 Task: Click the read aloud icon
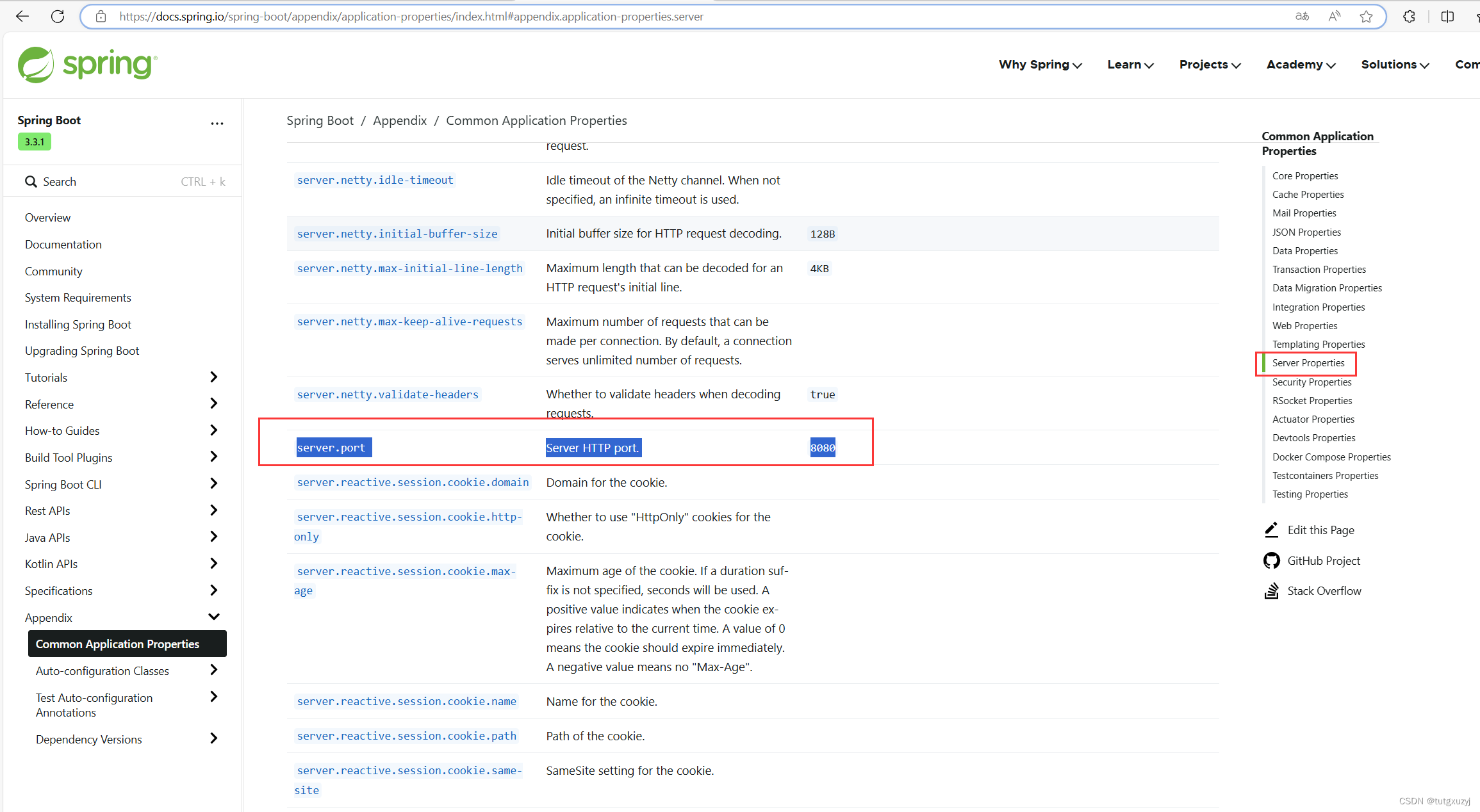[1335, 17]
